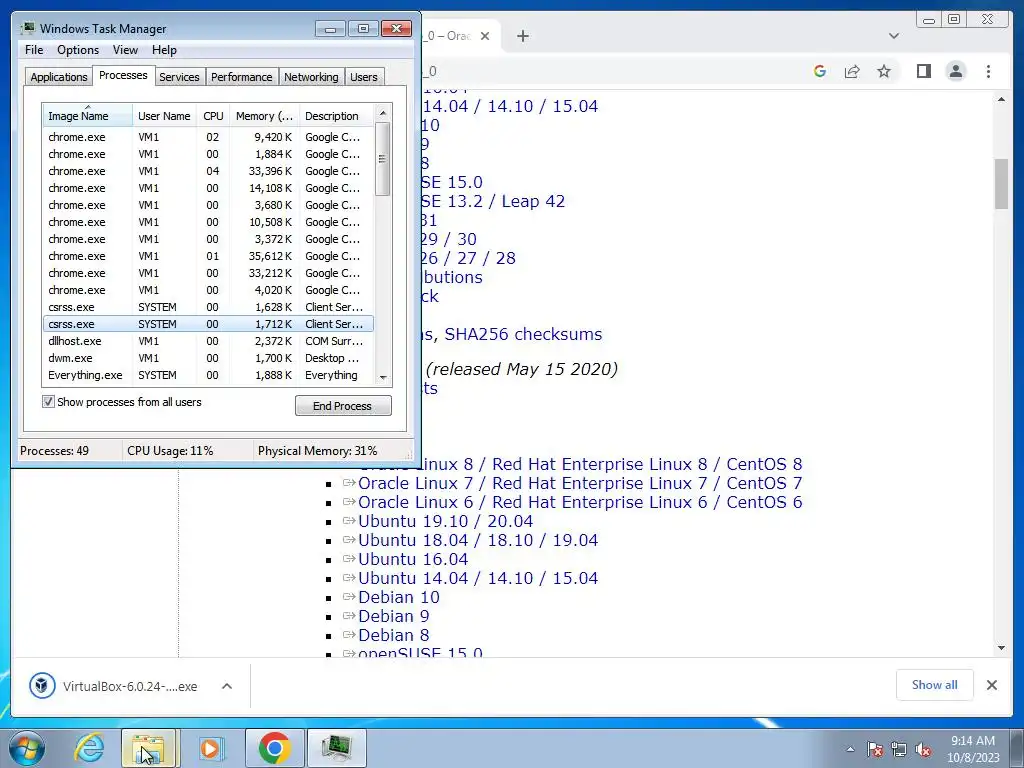
Task: Select the Everything.exe process row
Action: 208,375
